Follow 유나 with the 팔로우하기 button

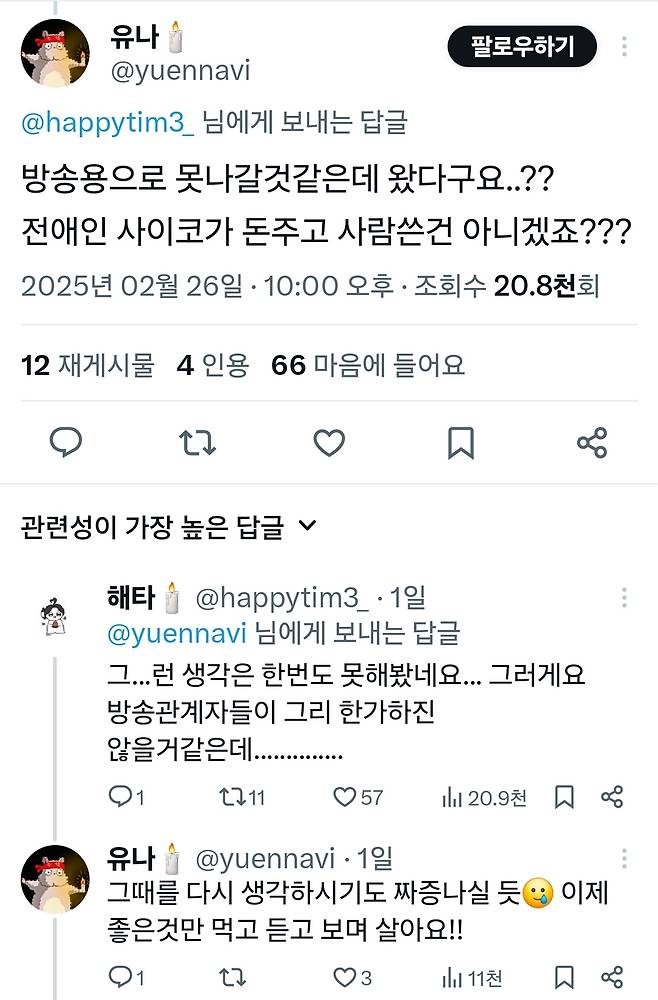522,47
